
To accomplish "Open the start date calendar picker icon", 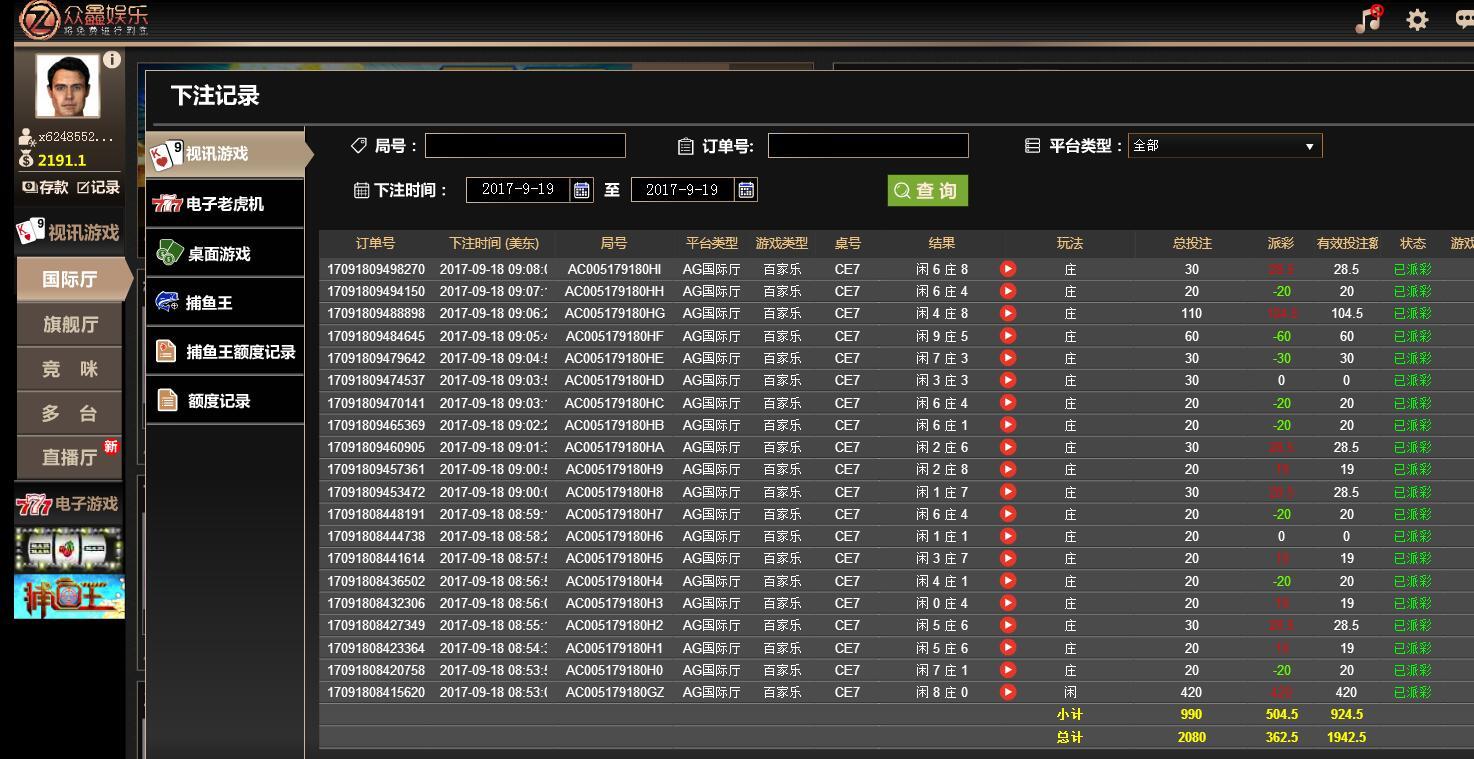I will (x=581, y=190).
